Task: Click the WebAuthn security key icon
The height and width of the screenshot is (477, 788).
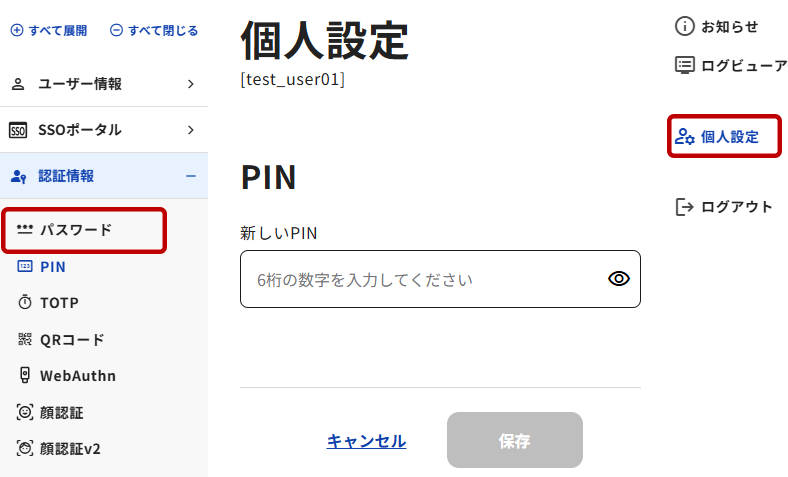Action: tap(25, 376)
